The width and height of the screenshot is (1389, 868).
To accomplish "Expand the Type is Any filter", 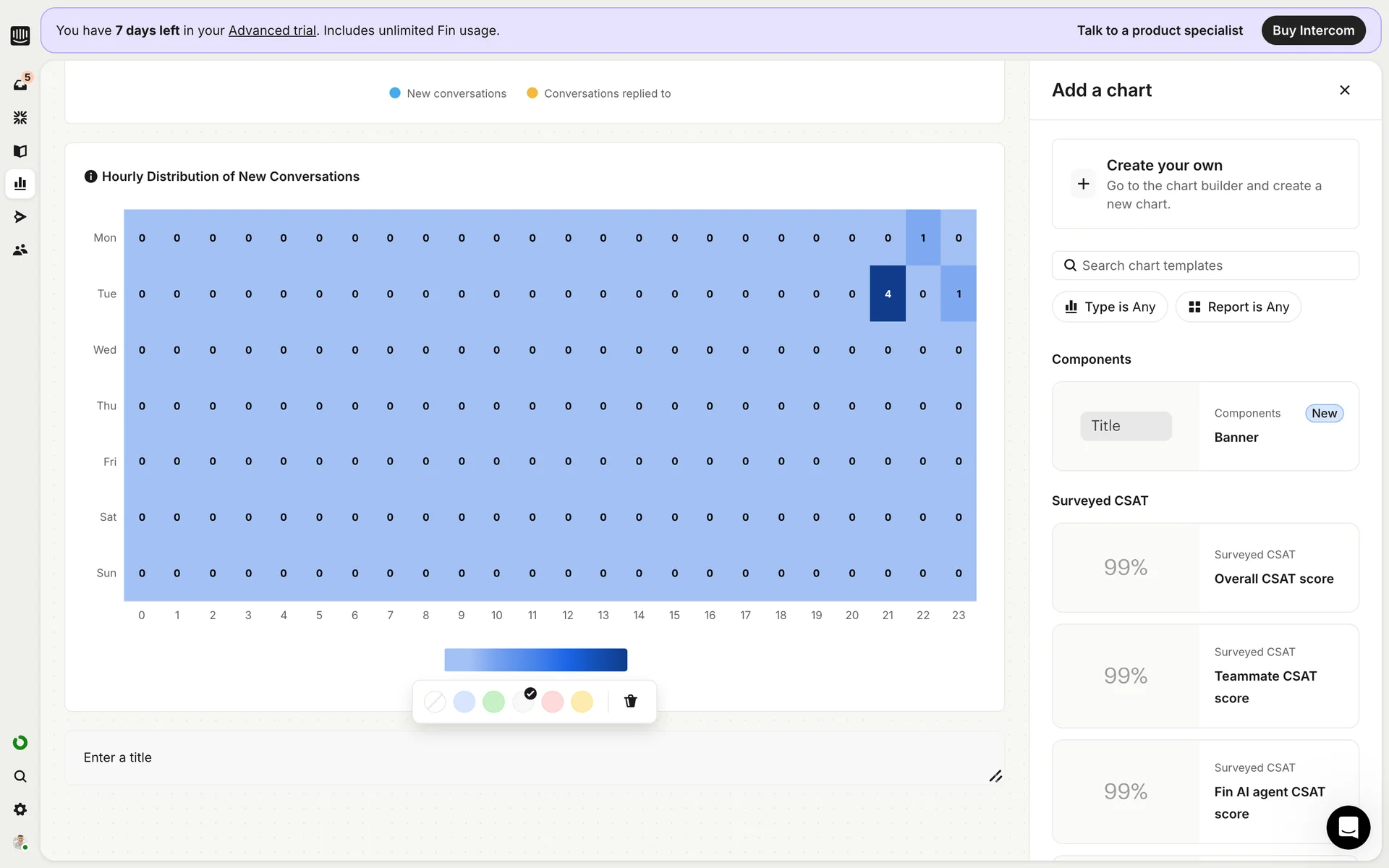I will (x=1110, y=307).
